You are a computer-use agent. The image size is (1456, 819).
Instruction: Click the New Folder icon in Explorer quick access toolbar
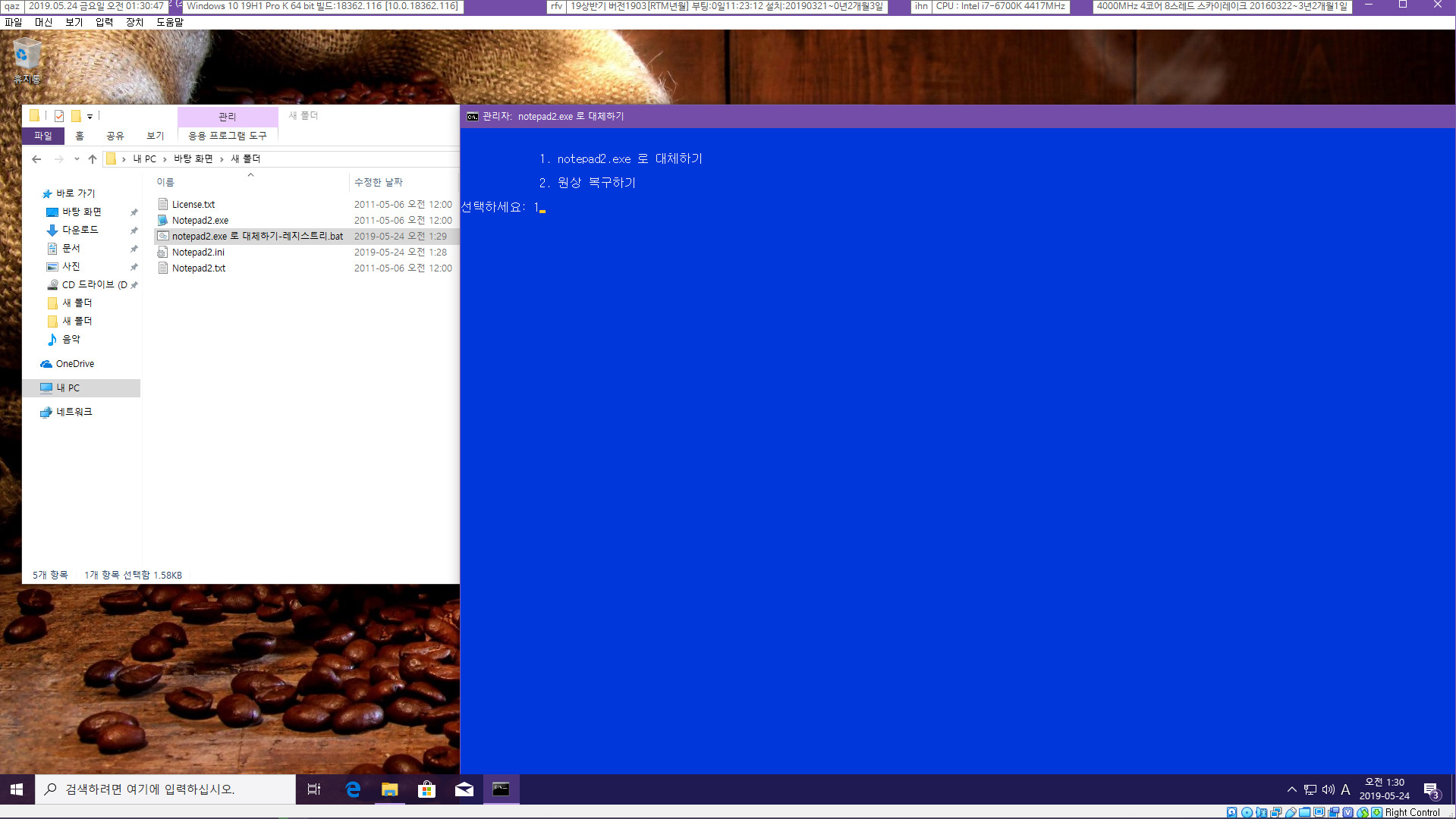click(x=76, y=116)
